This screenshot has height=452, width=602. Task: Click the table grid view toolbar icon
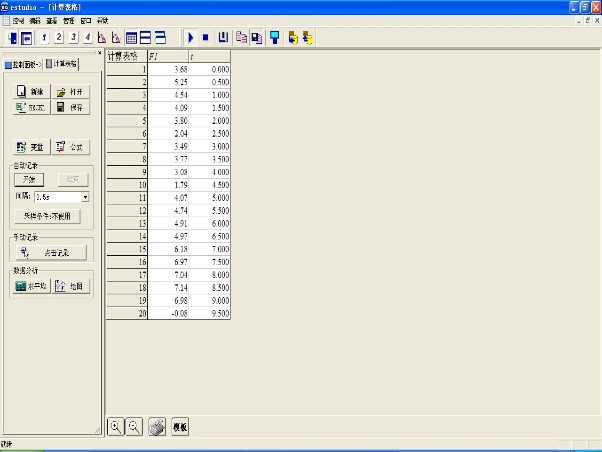pyautogui.click(x=131, y=37)
